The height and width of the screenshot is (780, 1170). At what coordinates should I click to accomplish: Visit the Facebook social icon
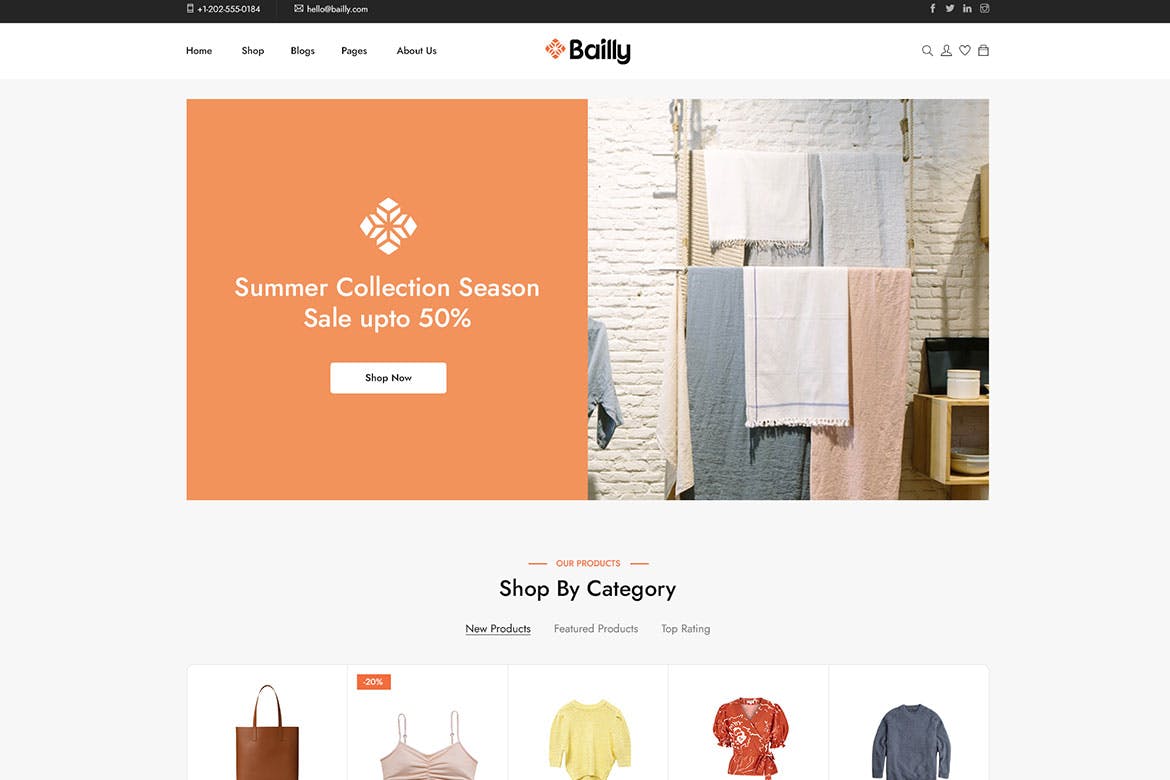tap(933, 8)
